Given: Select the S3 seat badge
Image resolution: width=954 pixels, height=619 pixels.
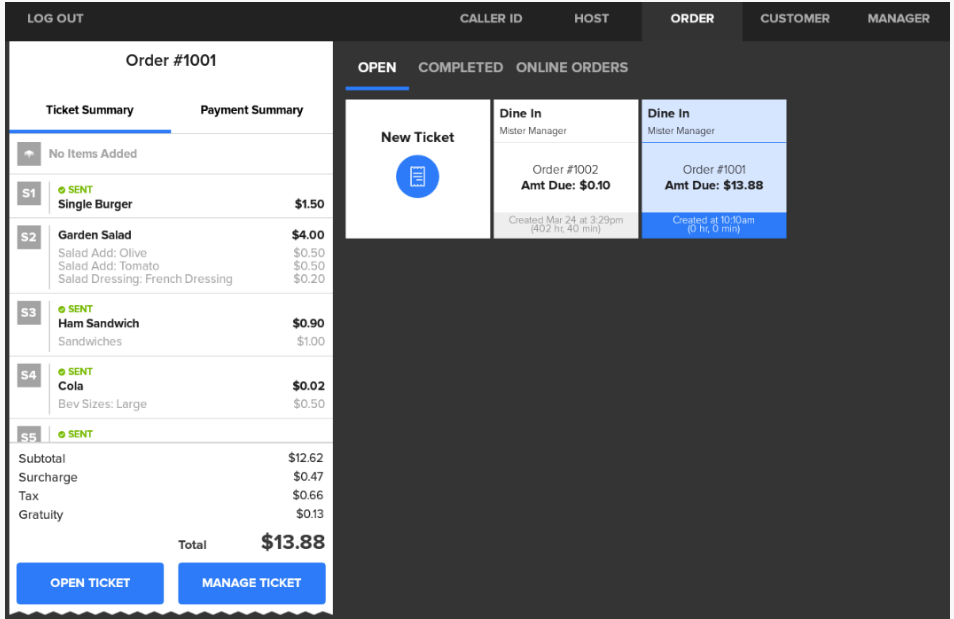Looking at the screenshot, I should (x=29, y=313).
